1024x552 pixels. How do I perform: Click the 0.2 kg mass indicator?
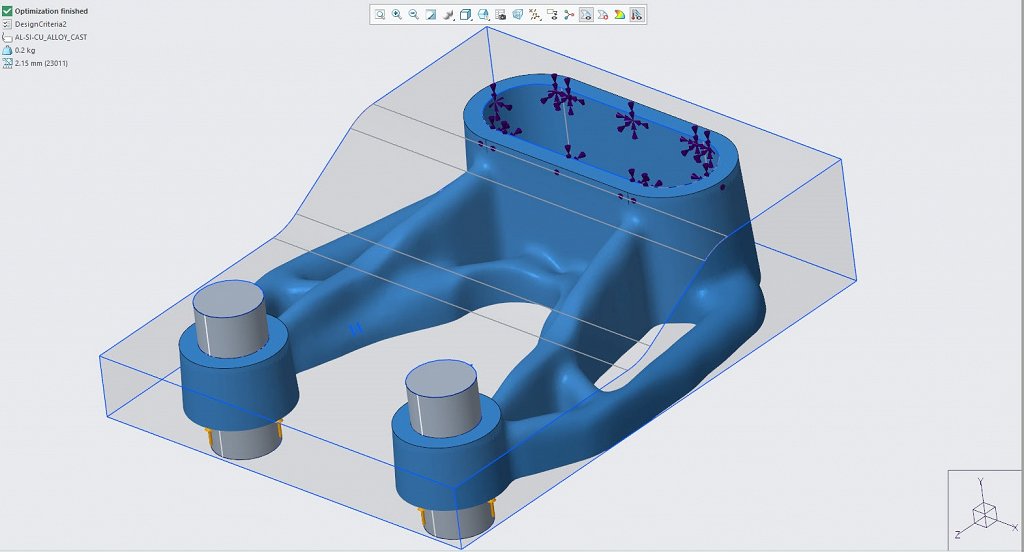pos(26,49)
